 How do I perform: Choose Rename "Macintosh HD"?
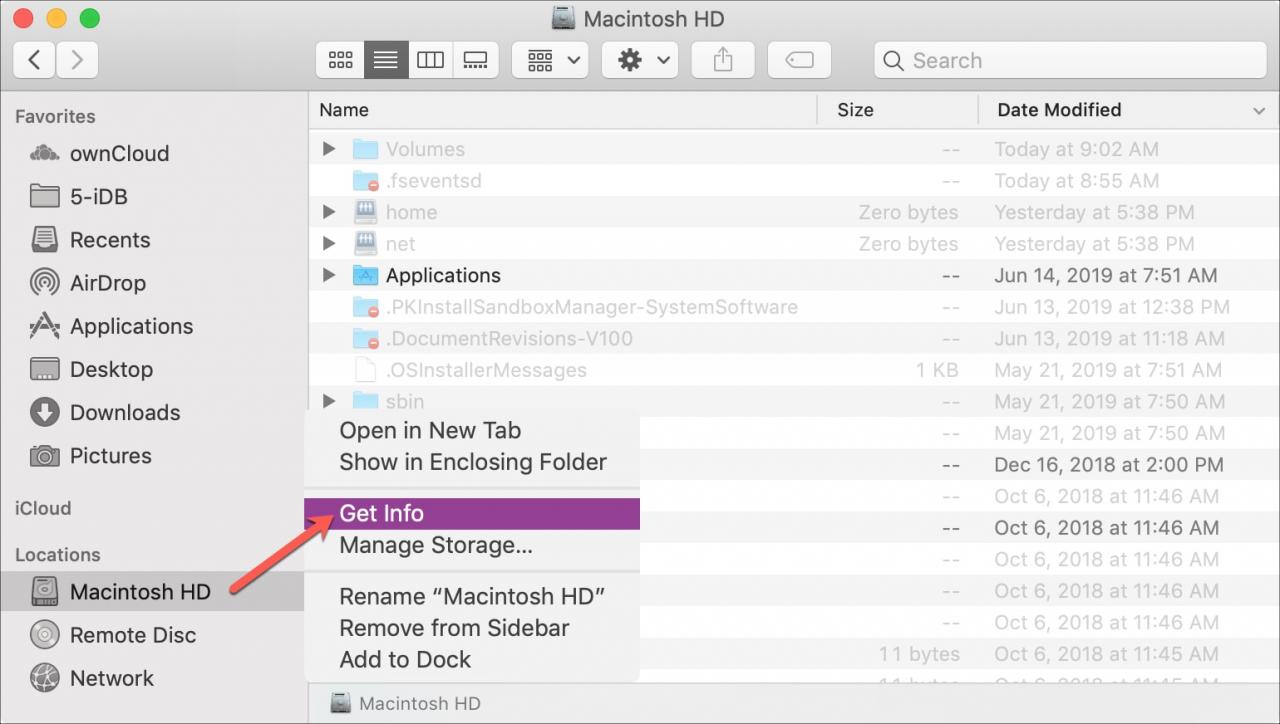coord(472,597)
